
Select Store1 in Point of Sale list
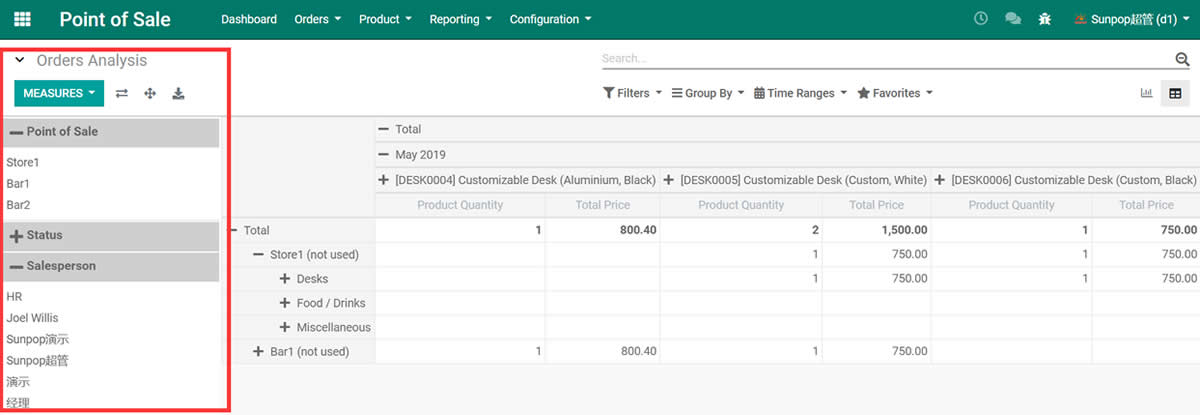23,162
